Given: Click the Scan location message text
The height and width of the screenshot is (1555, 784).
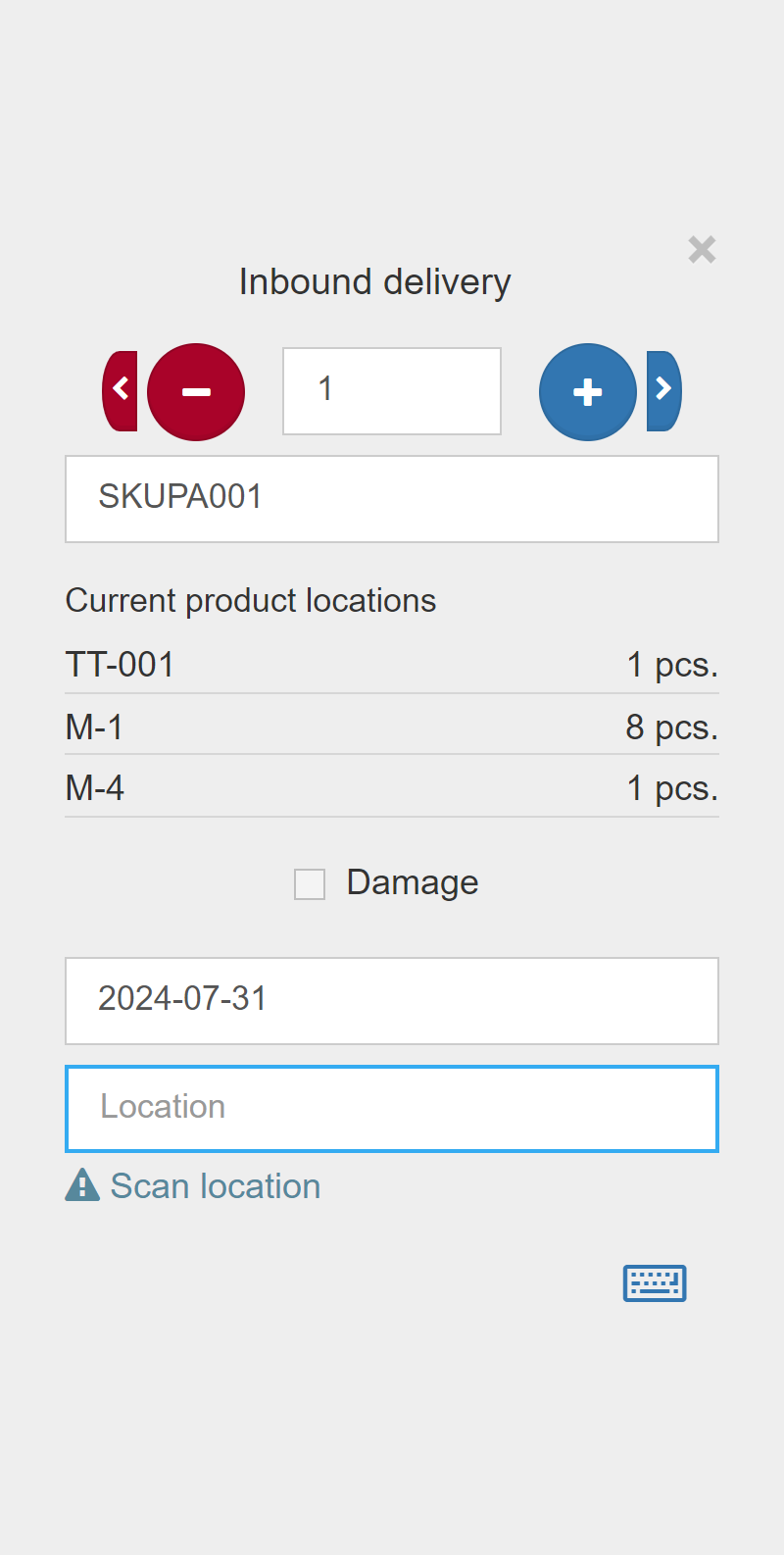Looking at the screenshot, I should point(216,1186).
